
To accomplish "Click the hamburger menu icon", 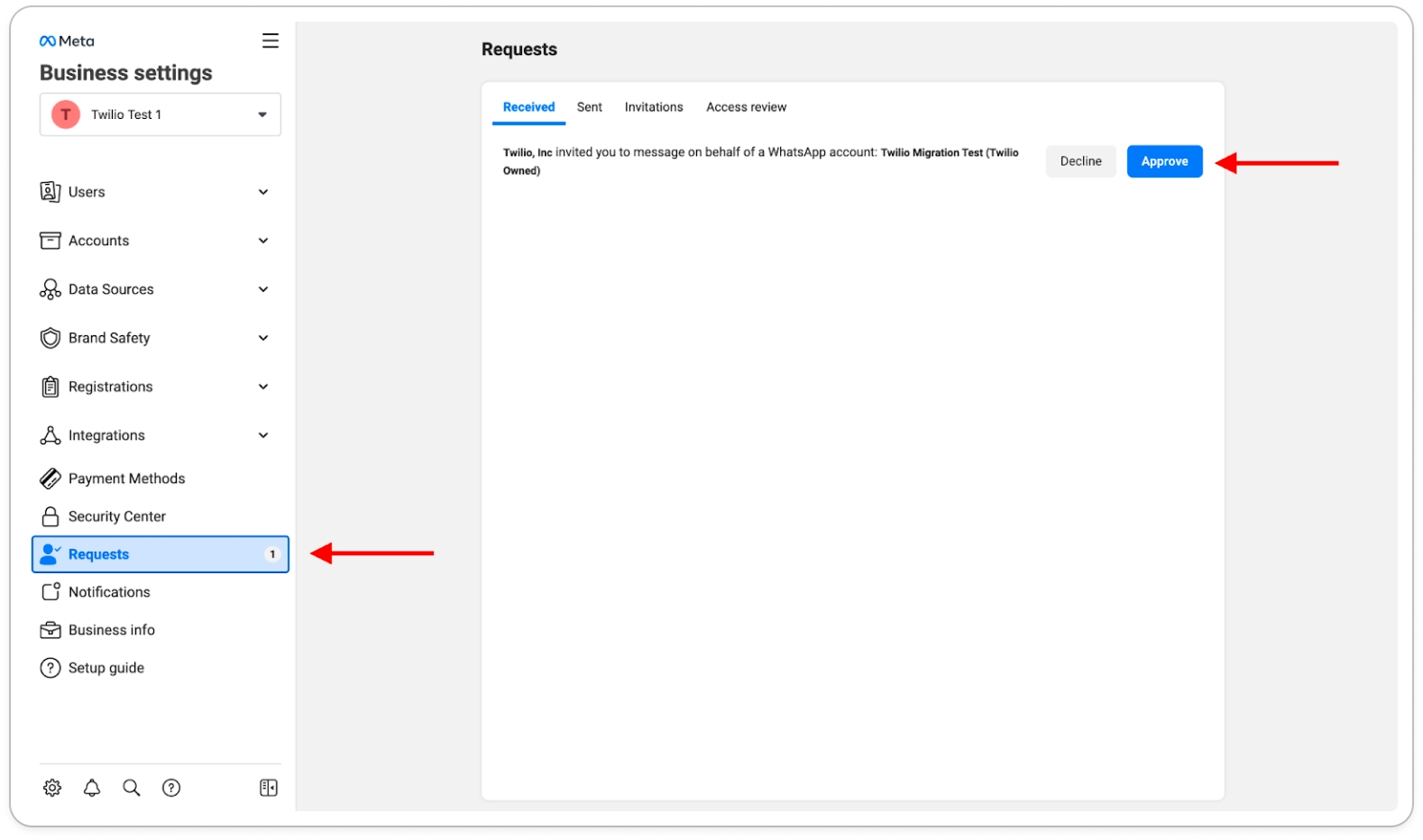I will coord(271,41).
